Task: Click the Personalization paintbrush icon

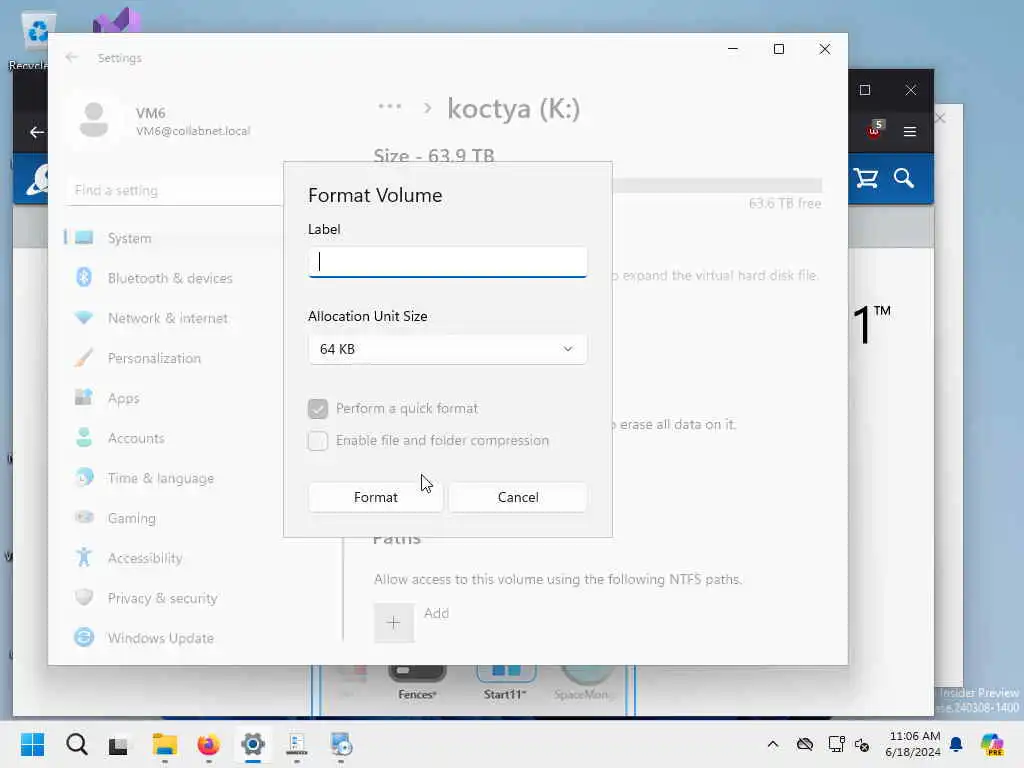Action: point(84,357)
